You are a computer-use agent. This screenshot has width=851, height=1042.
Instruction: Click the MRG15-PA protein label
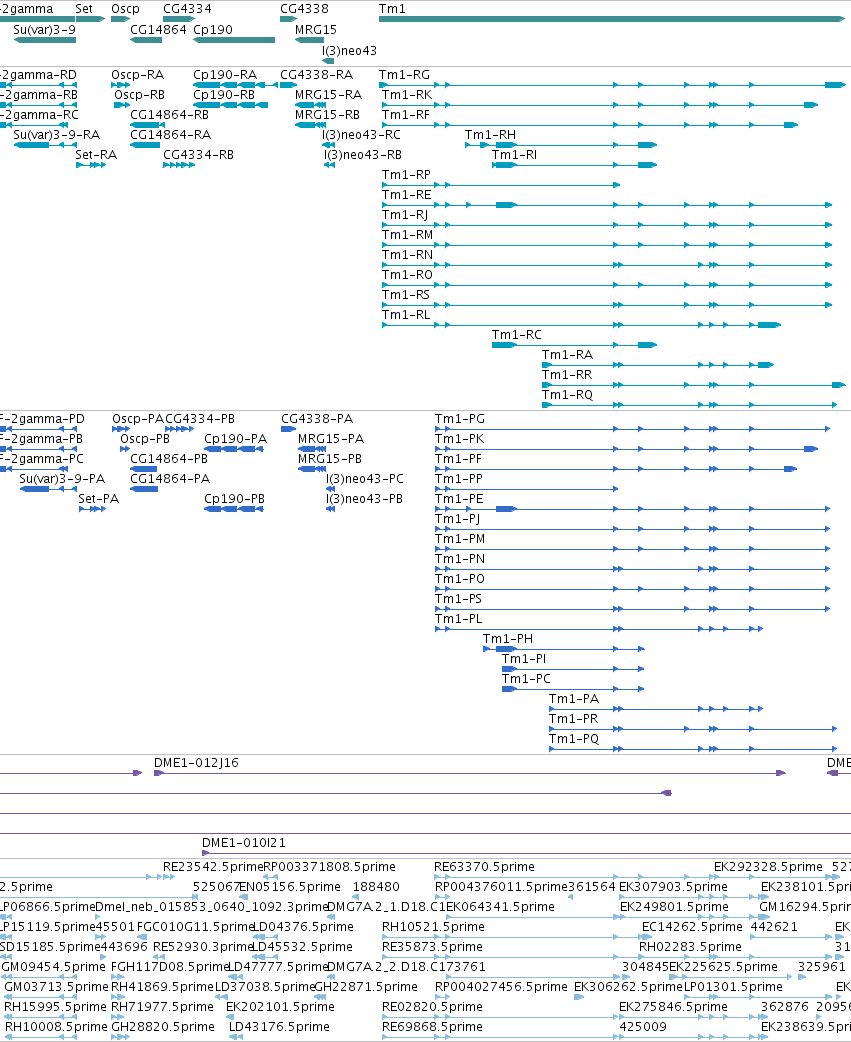pyautogui.click(x=331, y=439)
